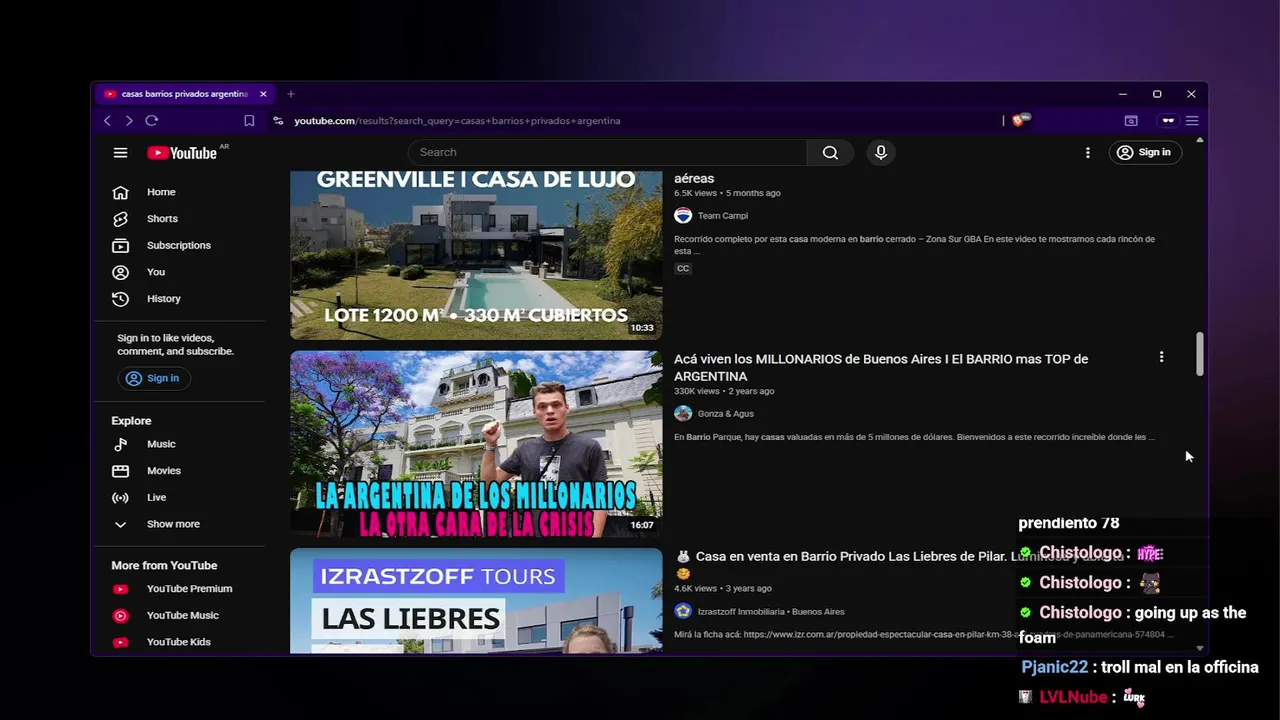Screen dimensions: 1280x720
Task: Reload the browser page
Action: coord(152,121)
